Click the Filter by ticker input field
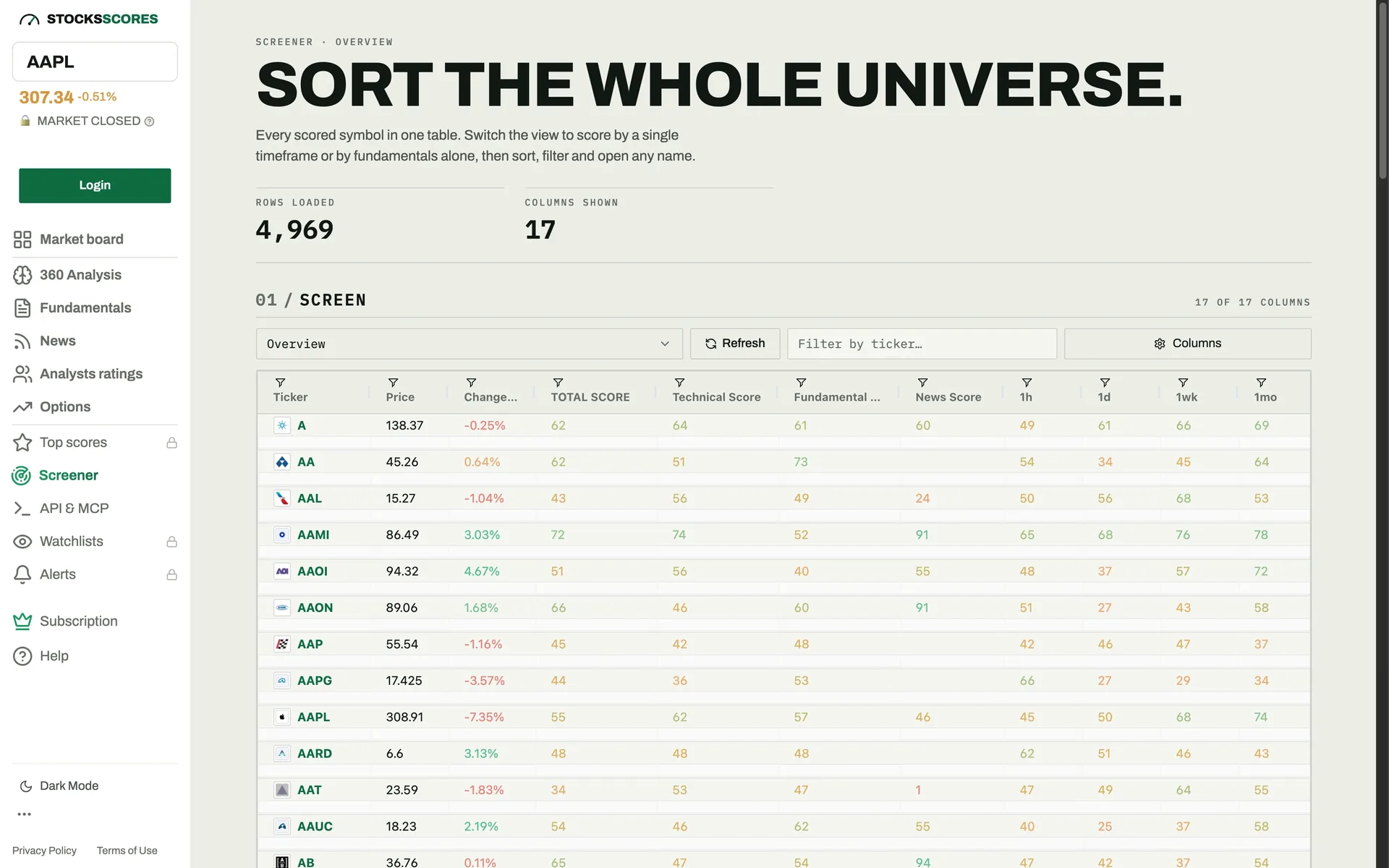 tap(922, 344)
